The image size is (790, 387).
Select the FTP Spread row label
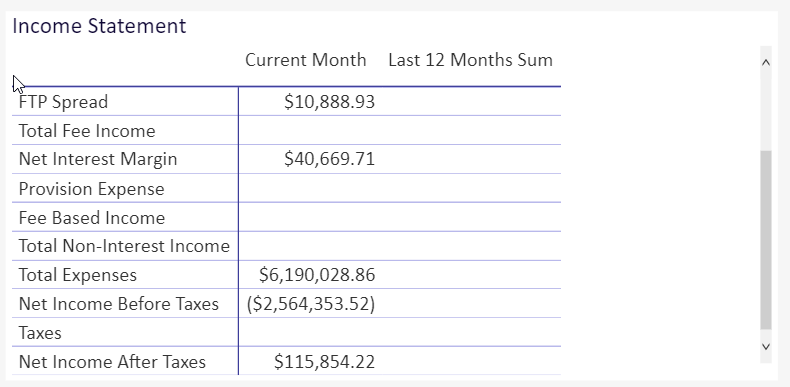[x=63, y=102]
